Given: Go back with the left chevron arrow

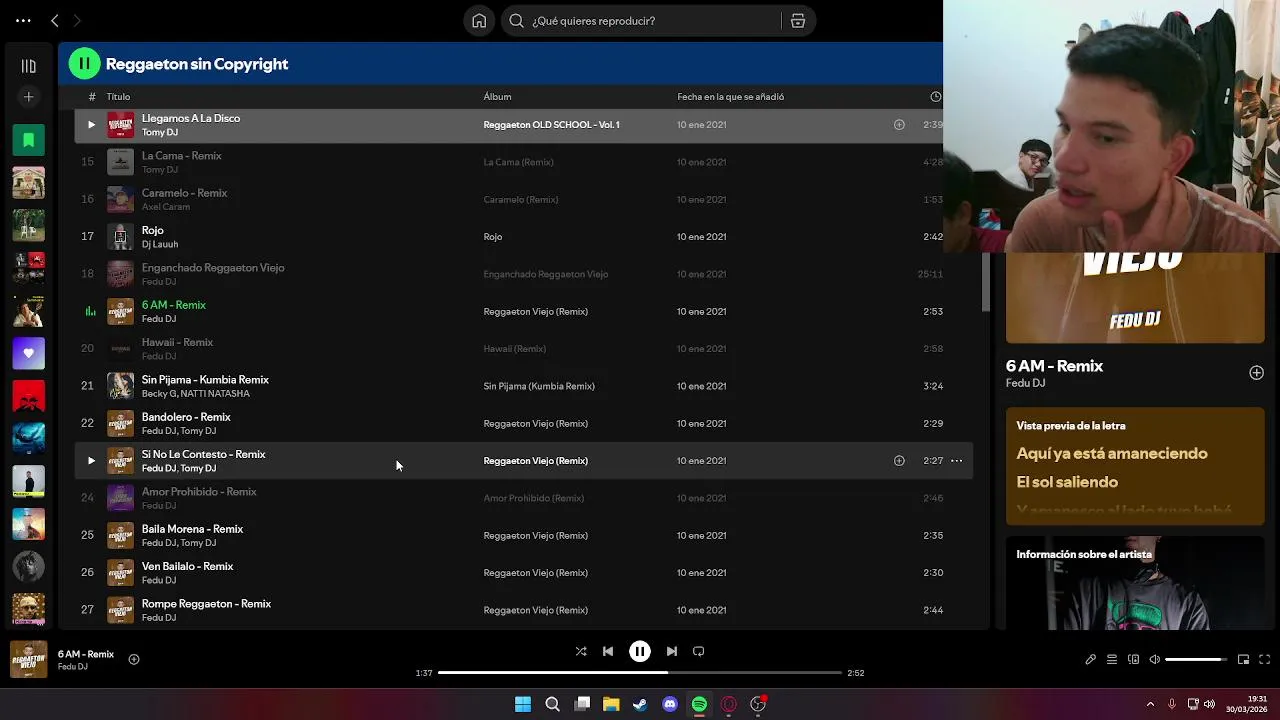Looking at the screenshot, I should [55, 20].
